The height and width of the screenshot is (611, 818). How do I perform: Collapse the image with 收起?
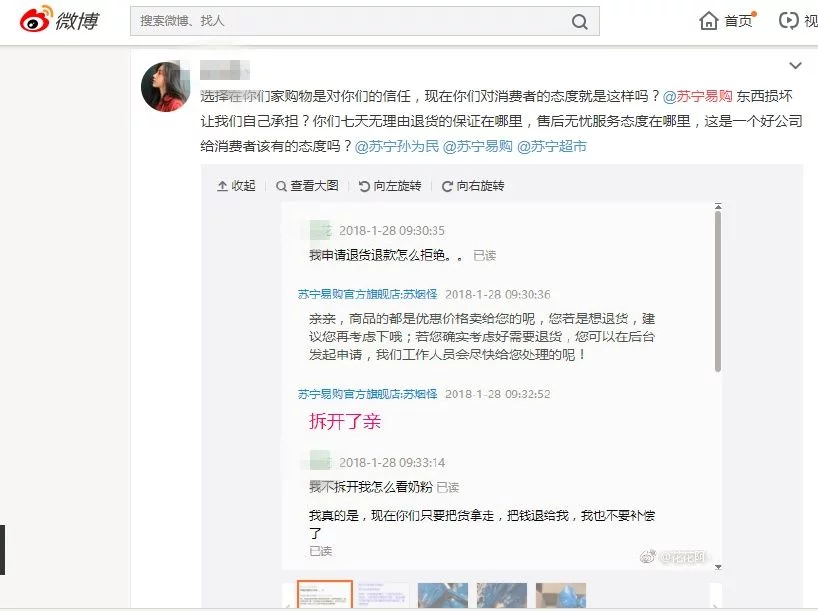point(236,186)
